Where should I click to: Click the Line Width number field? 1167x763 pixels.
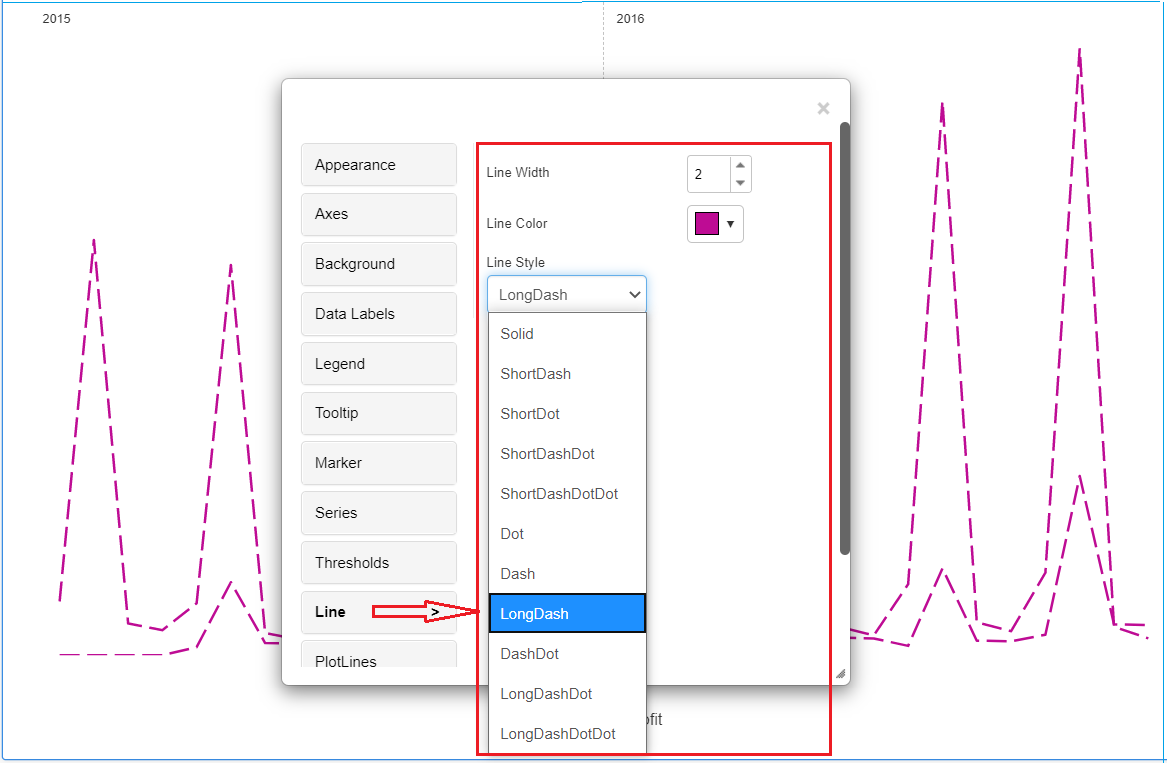[x=709, y=174]
